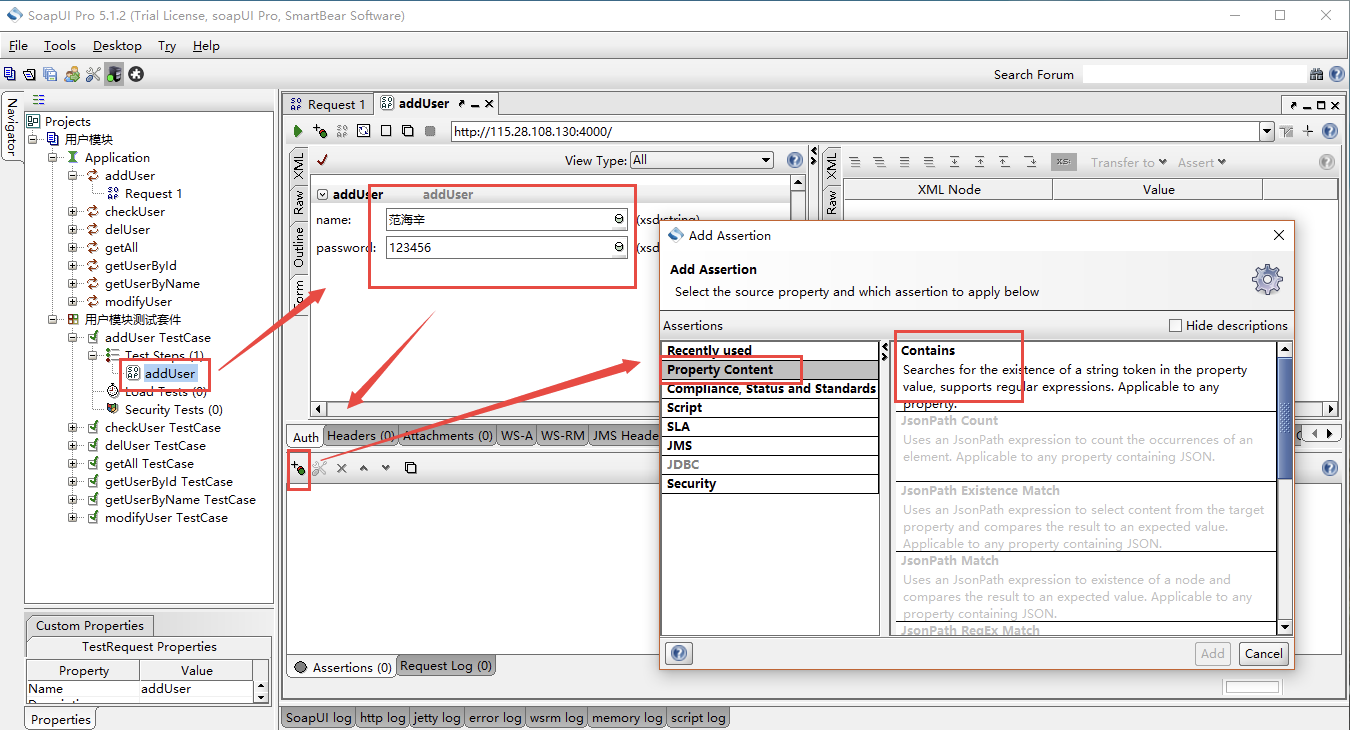This screenshot has height=730, width=1350.
Task: Click the Forum user icon in main toolbar
Action: (x=72, y=74)
